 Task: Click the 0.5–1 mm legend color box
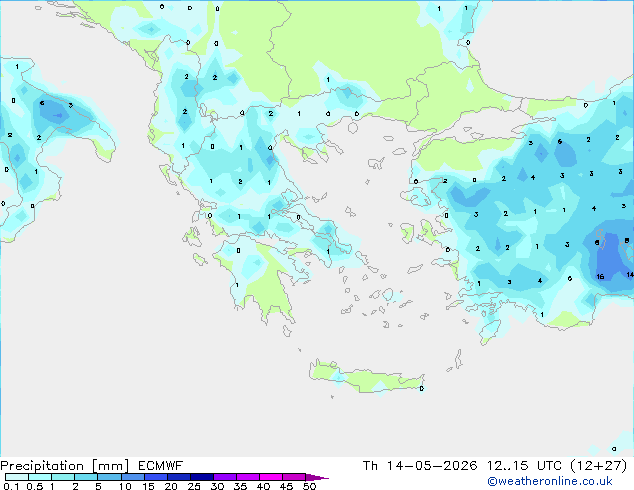(40, 477)
